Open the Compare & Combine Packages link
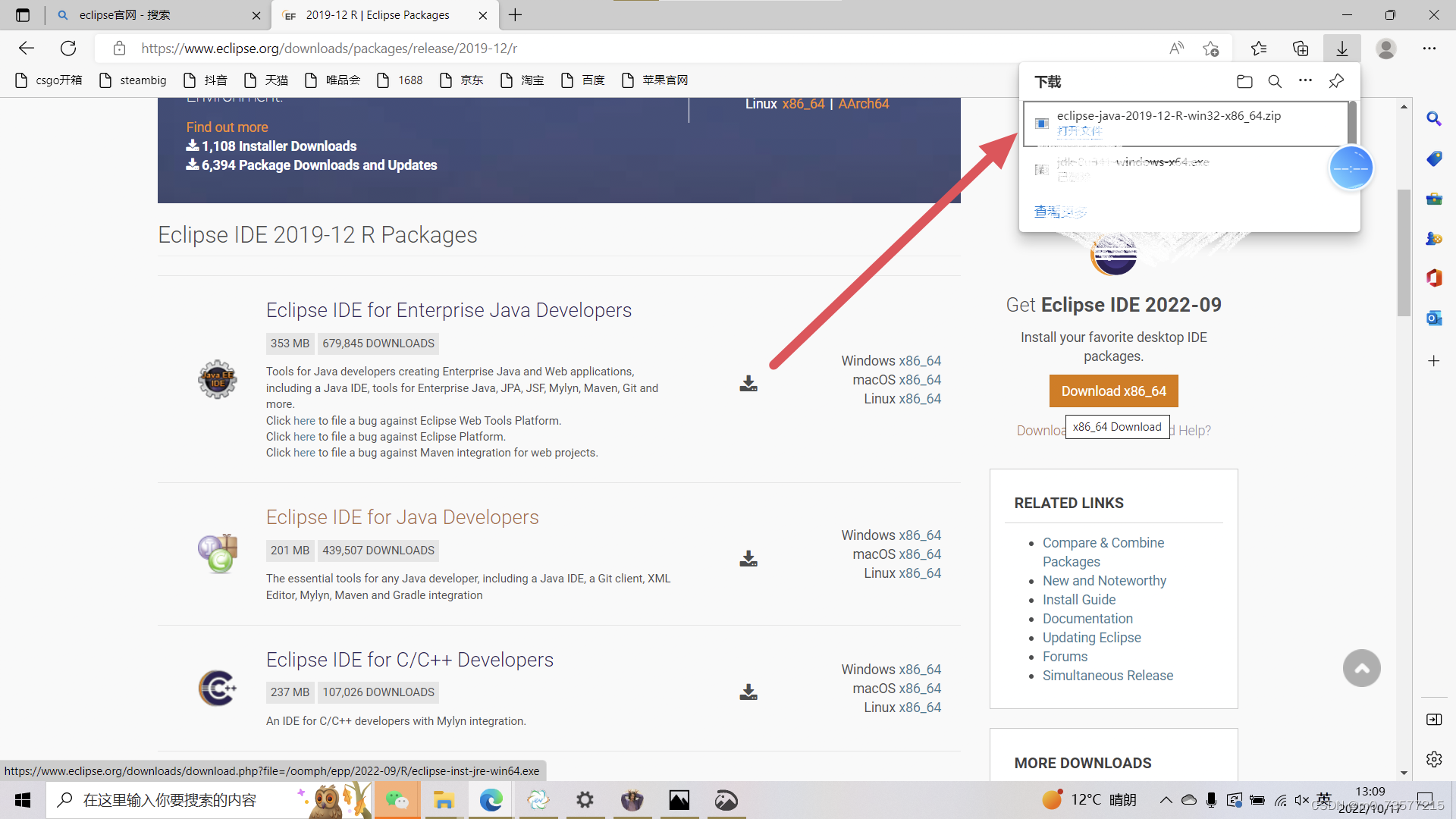Image resolution: width=1456 pixels, height=819 pixels. point(1103,552)
